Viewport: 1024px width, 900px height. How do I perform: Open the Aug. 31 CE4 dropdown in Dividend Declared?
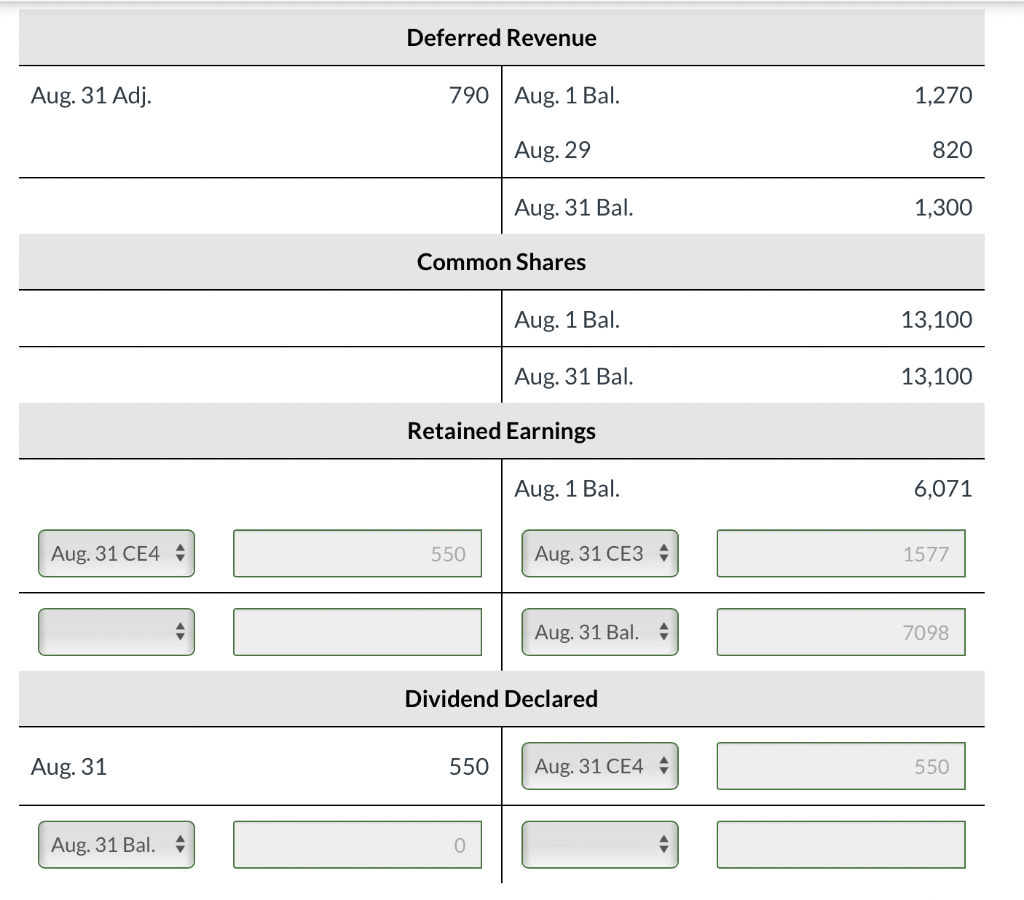[x=599, y=765]
